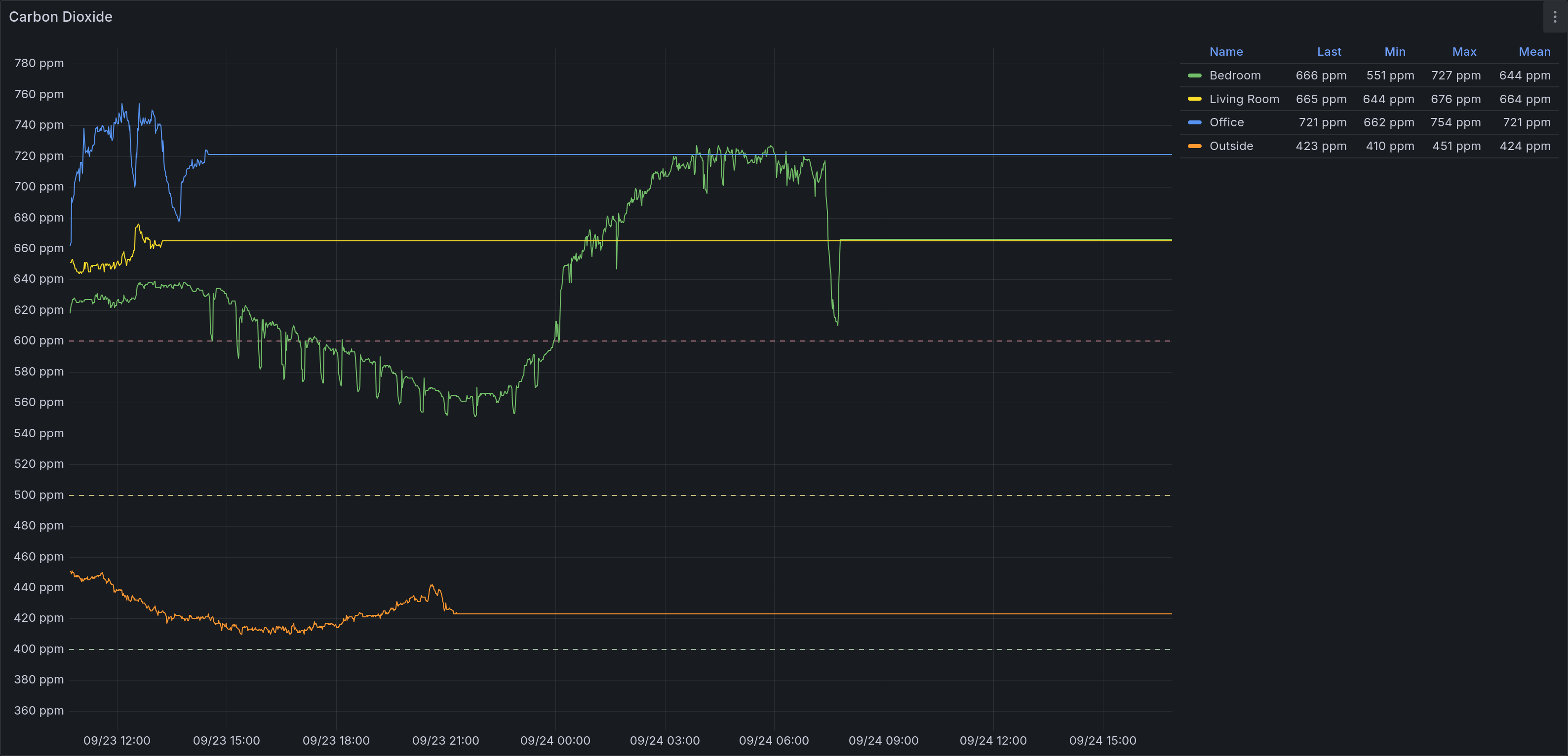This screenshot has height=756, width=1568.
Task: Sort legend by Name column
Action: click(x=1225, y=52)
